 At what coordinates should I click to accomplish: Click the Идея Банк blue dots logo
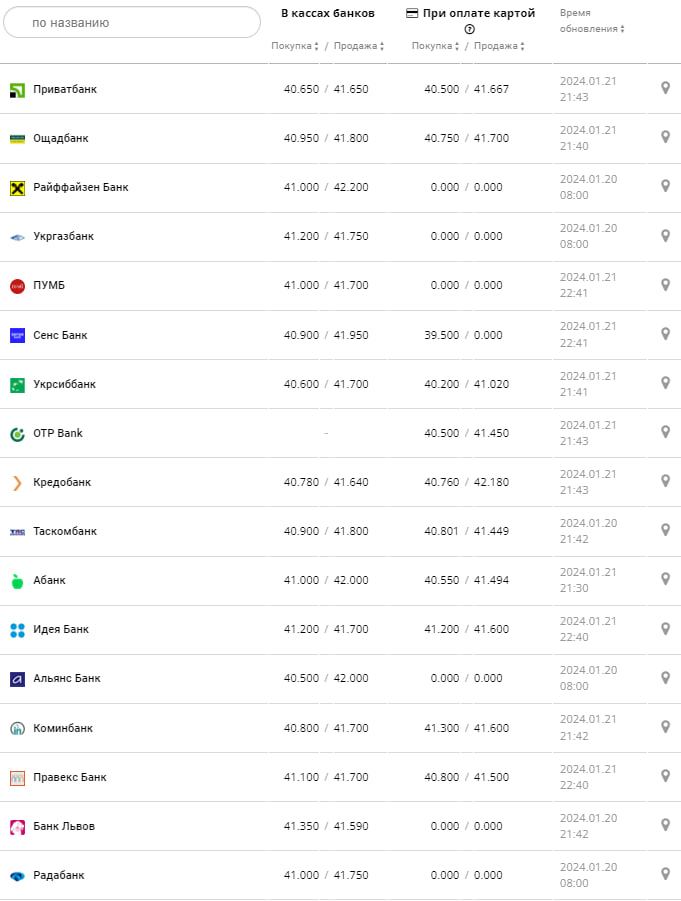[17, 629]
